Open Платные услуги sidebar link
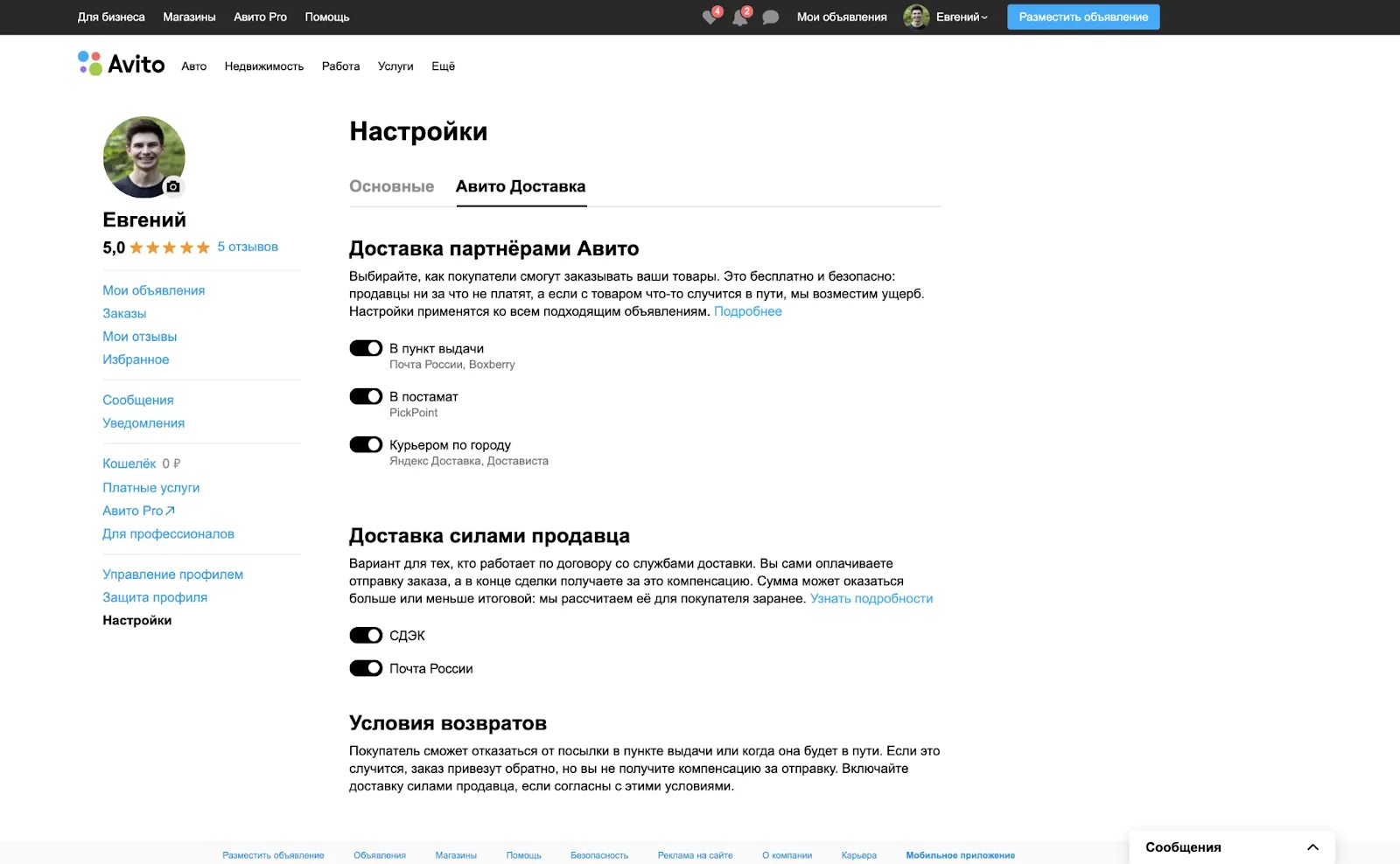Image resolution: width=1400 pixels, height=864 pixels. point(151,488)
